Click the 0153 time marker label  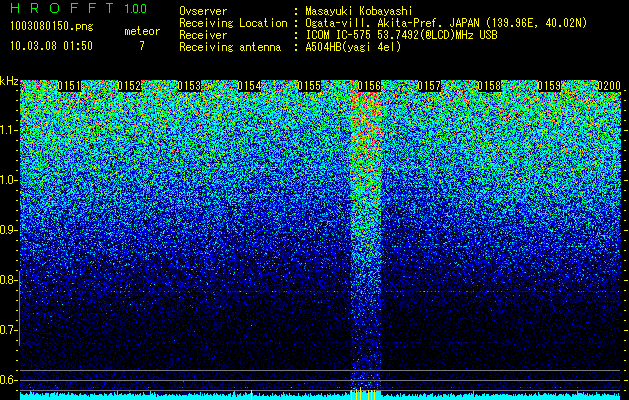click(x=189, y=86)
